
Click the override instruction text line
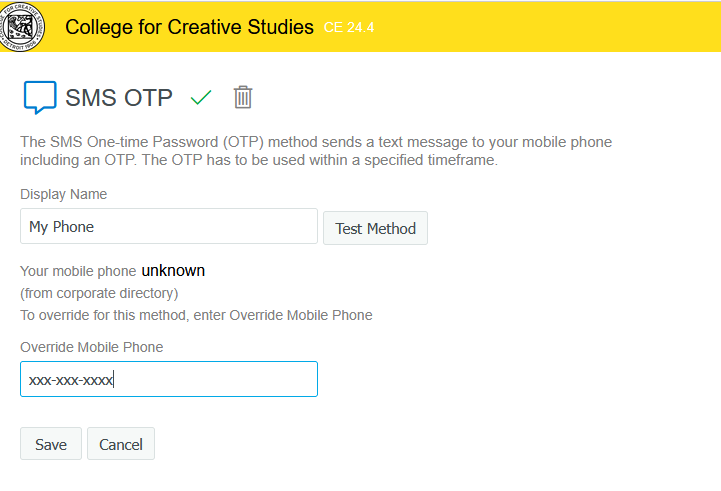[196, 315]
